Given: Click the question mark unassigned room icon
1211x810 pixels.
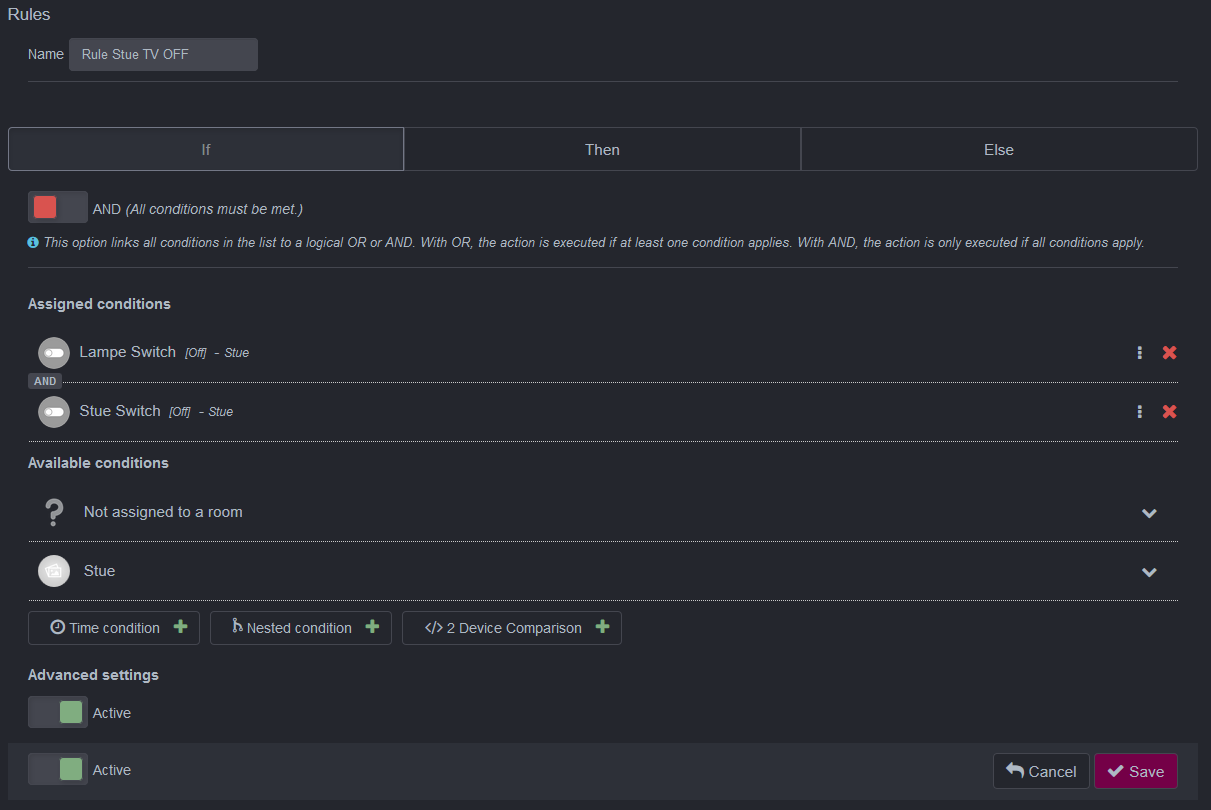Looking at the screenshot, I should (x=54, y=512).
